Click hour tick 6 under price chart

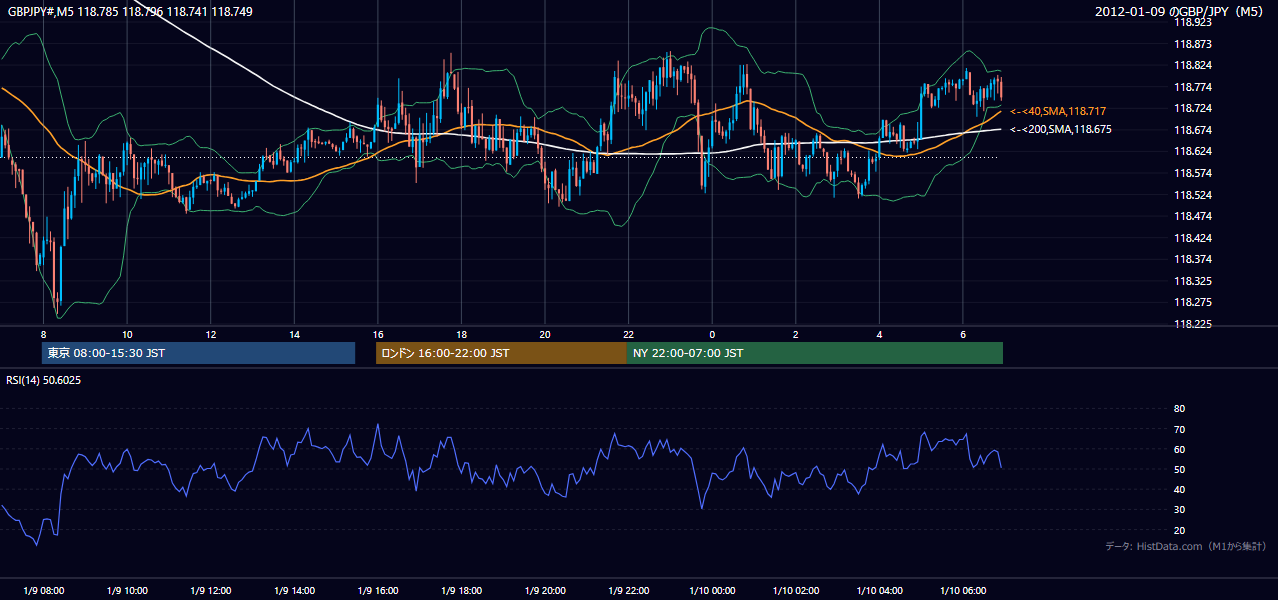click(x=963, y=334)
